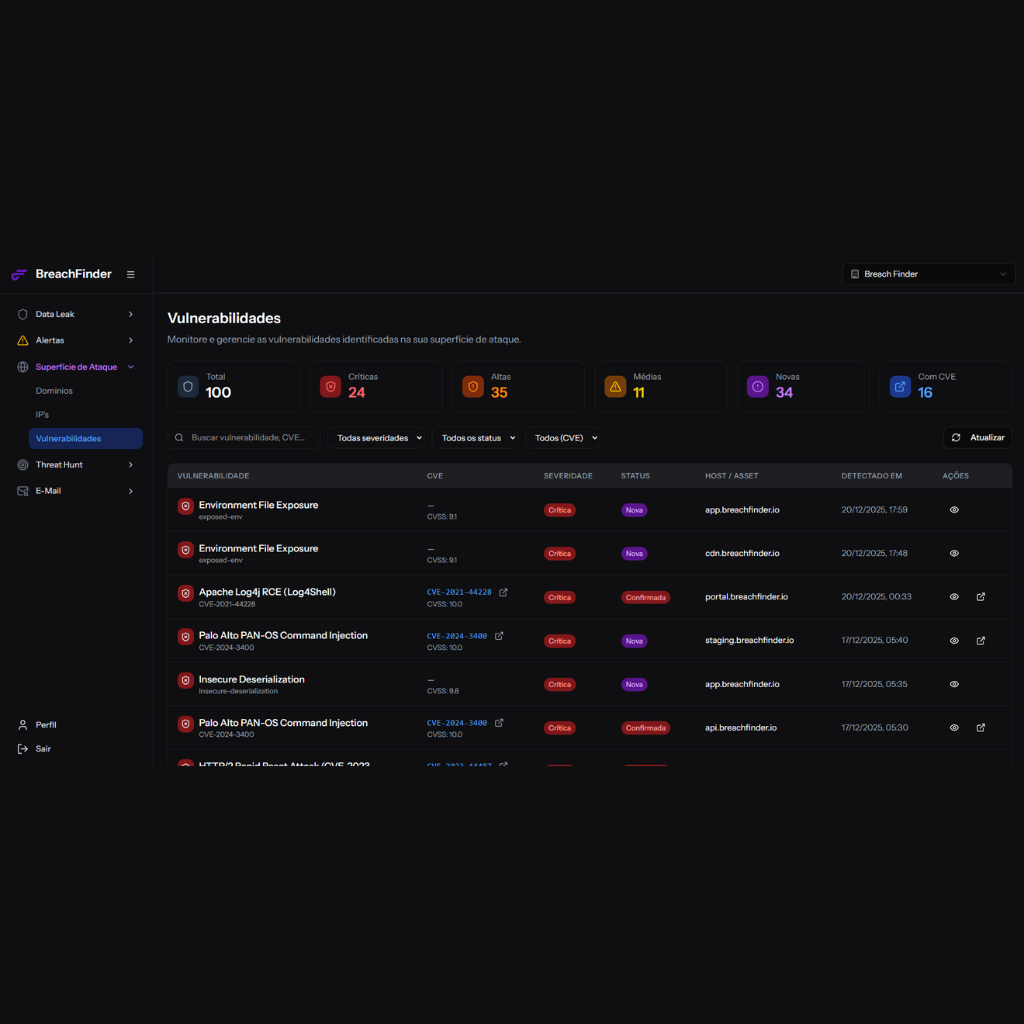
Task: View details eye icon for cdn.breachfinder.io row
Action: click(954, 553)
